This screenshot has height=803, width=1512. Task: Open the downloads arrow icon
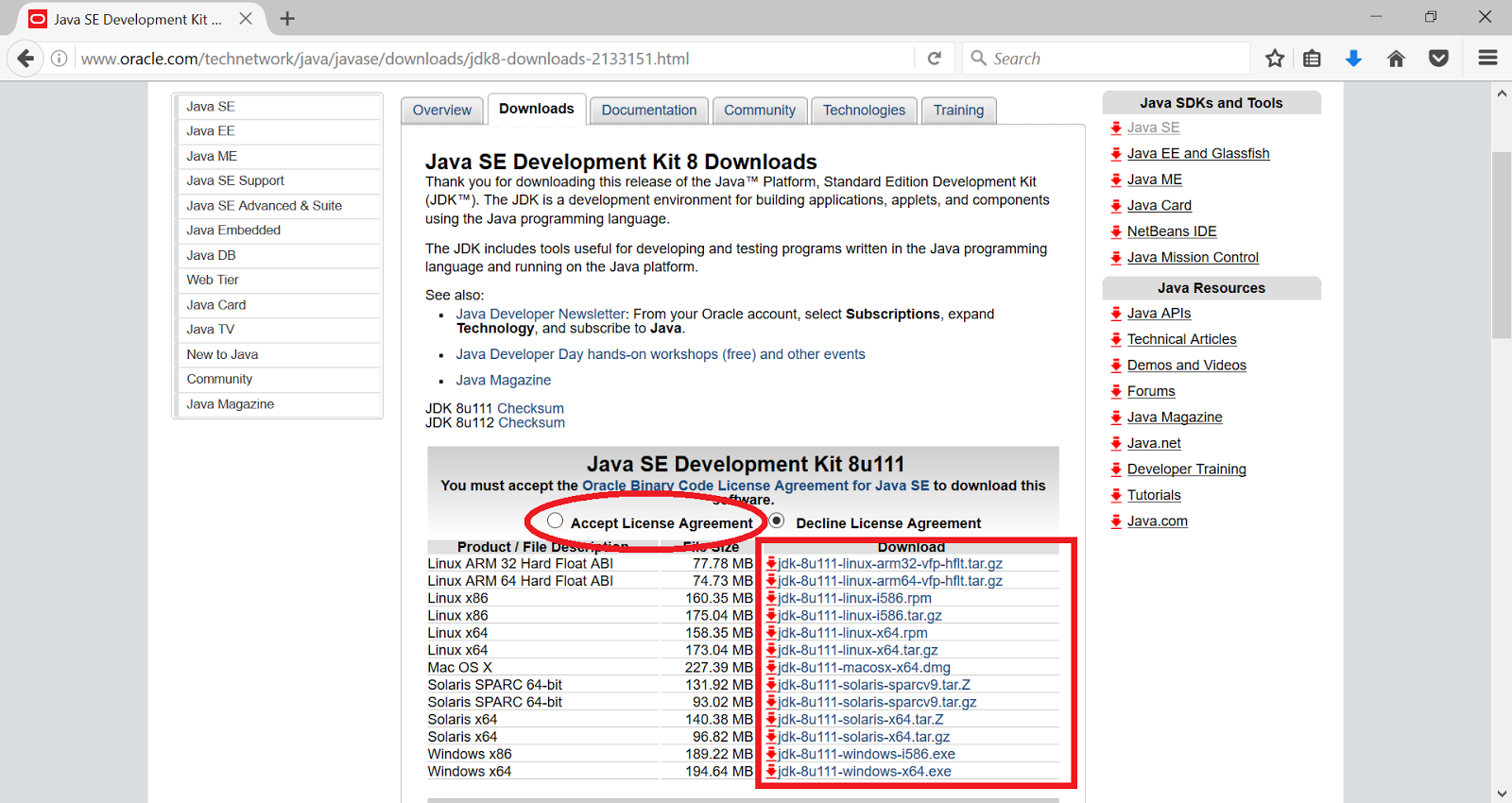pos(1353,59)
